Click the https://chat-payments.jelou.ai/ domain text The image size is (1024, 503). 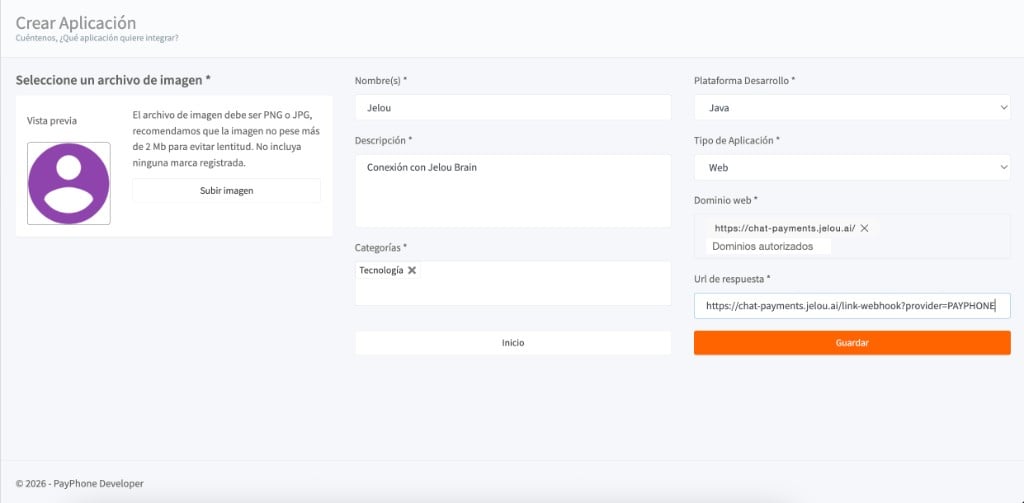click(785, 228)
